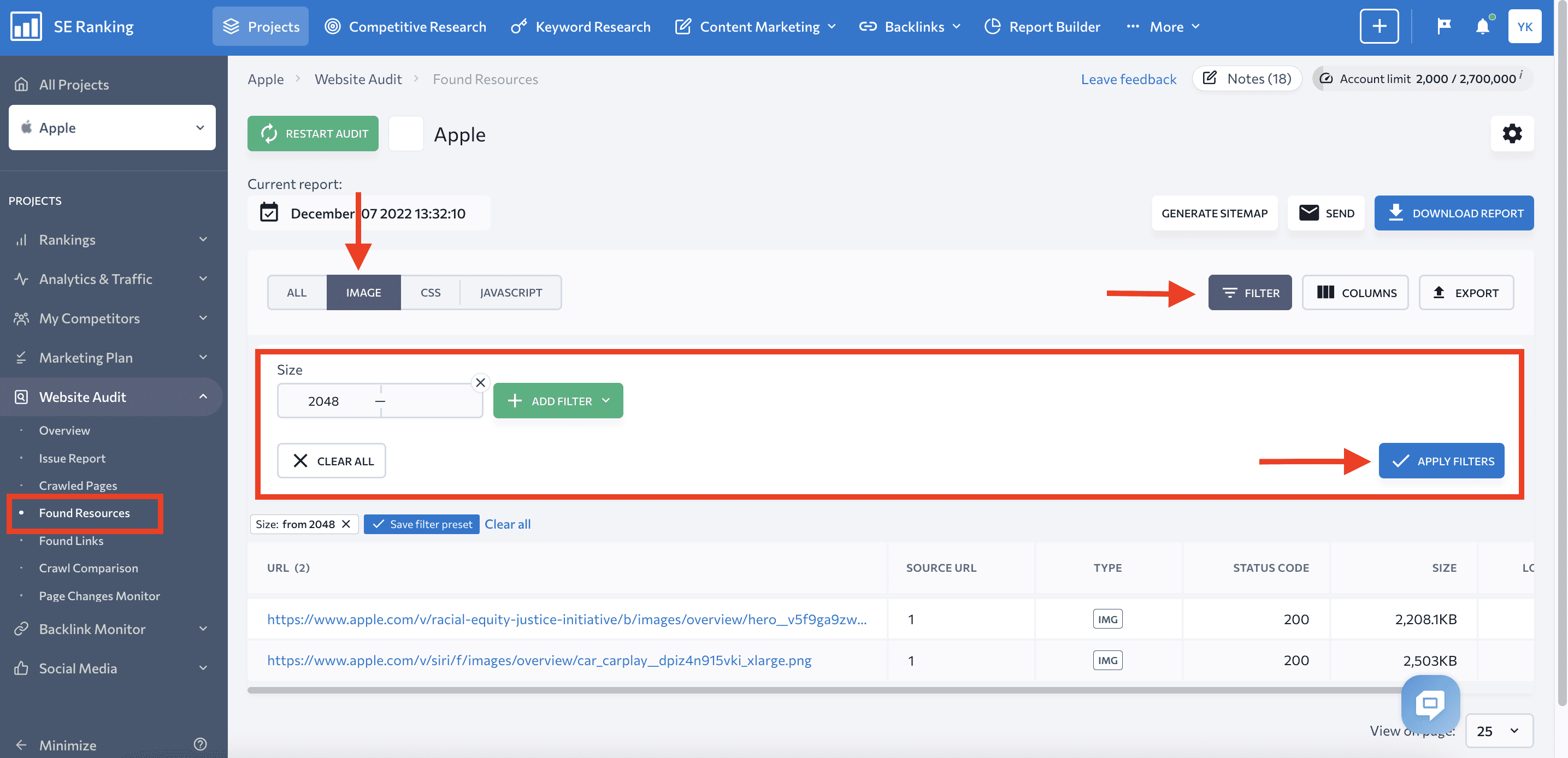Screen dimensions: 1568x758
Task: Open Notes (18)
Action: [1247, 79]
